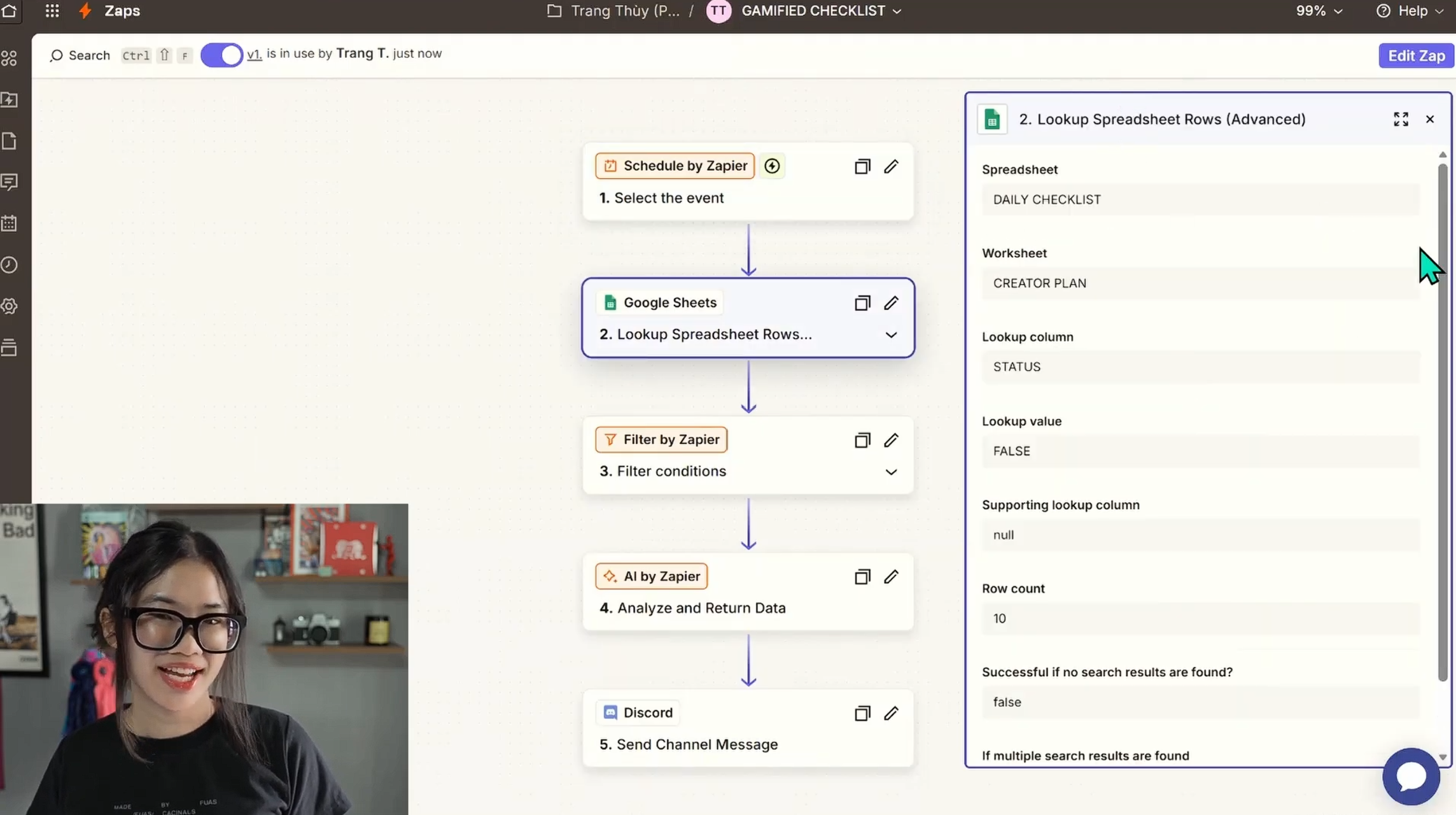Close the Lookup Spreadsheet Rows panel
The height and width of the screenshot is (815, 1456).
pyautogui.click(x=1430, y=119)
